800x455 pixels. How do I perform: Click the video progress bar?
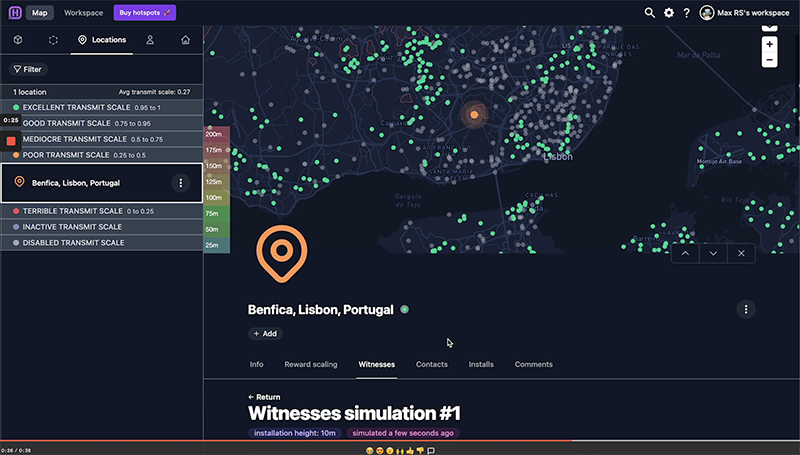tap(400, 441)
